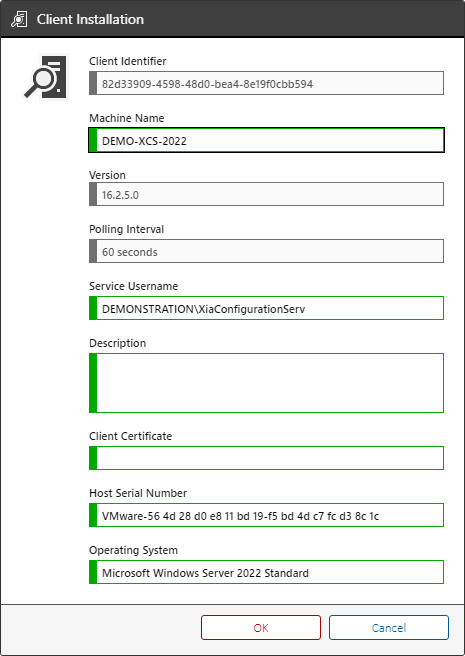Click the Client Installation title bar icon
This screenshot has height=656, width=465.
click(x=19, y=19)
